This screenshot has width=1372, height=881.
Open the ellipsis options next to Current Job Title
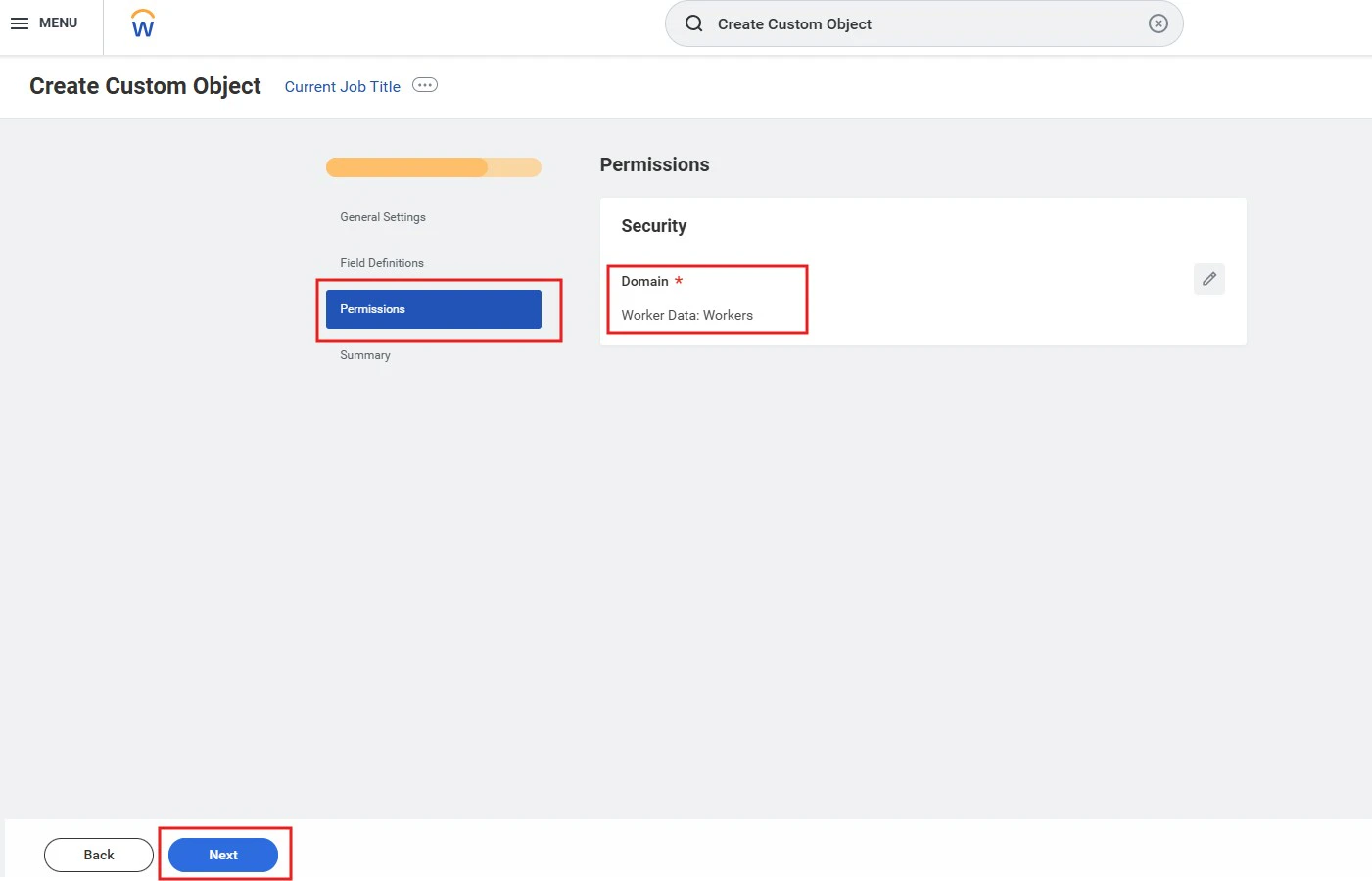point(424,85)
